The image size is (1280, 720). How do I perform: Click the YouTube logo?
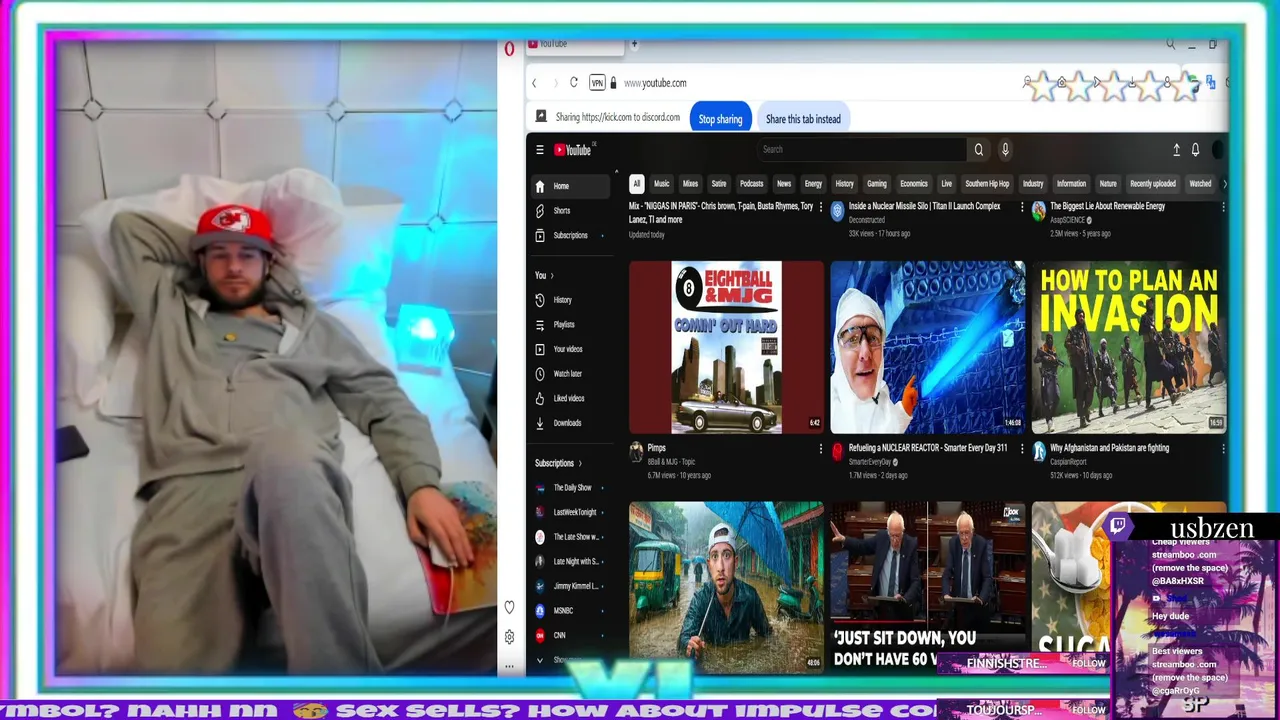tap(574, 150)
